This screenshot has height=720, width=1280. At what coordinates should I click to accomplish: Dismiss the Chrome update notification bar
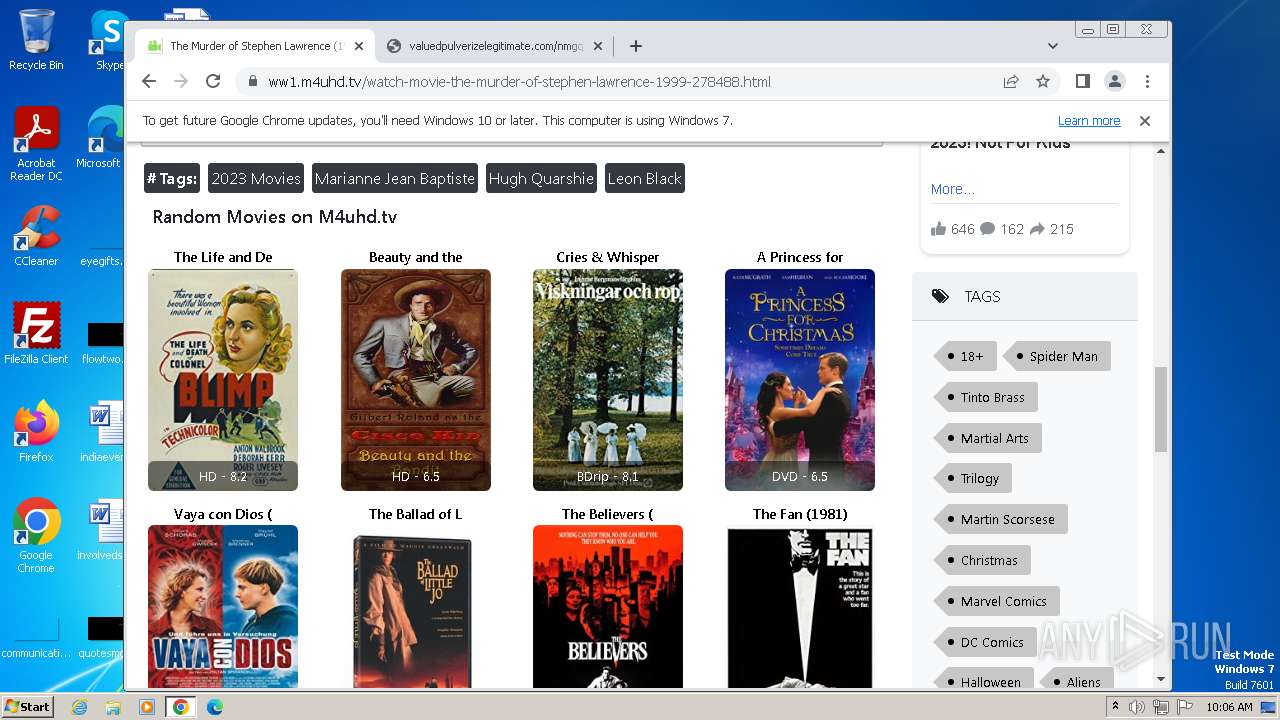pos(1145,121)
